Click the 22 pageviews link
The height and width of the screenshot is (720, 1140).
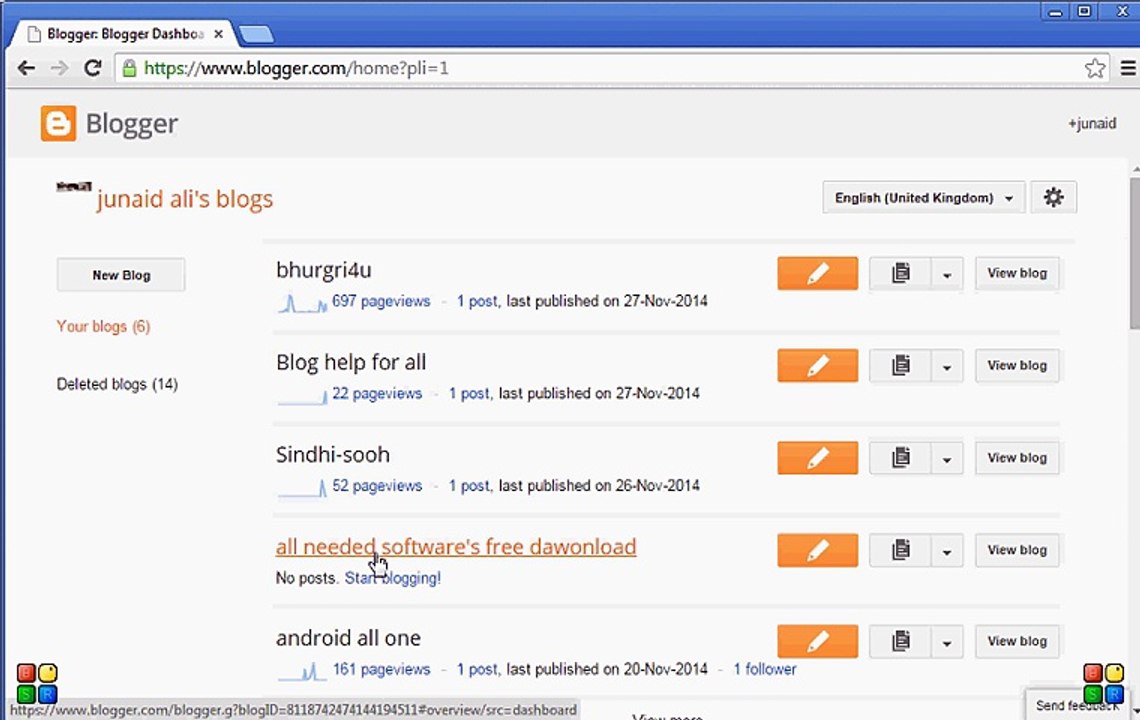pos(377,393)
